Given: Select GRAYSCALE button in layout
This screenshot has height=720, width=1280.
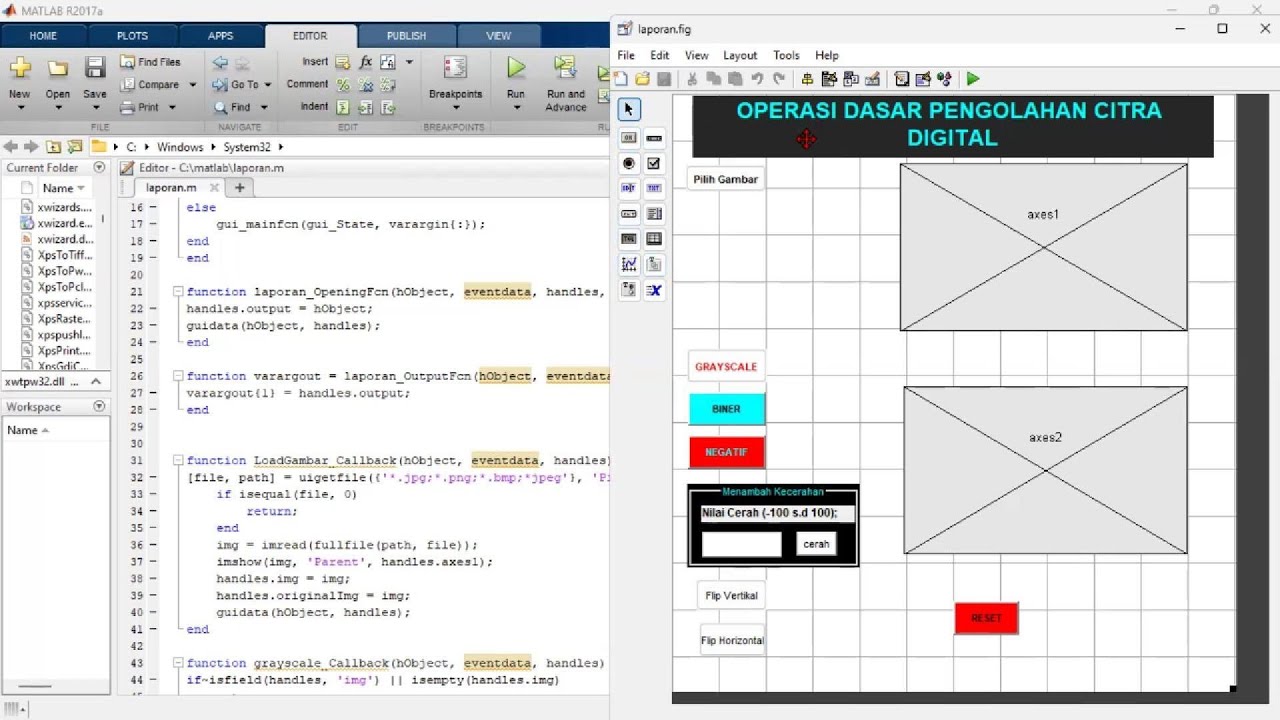Looking at the screenshot, I should point(726,366).
